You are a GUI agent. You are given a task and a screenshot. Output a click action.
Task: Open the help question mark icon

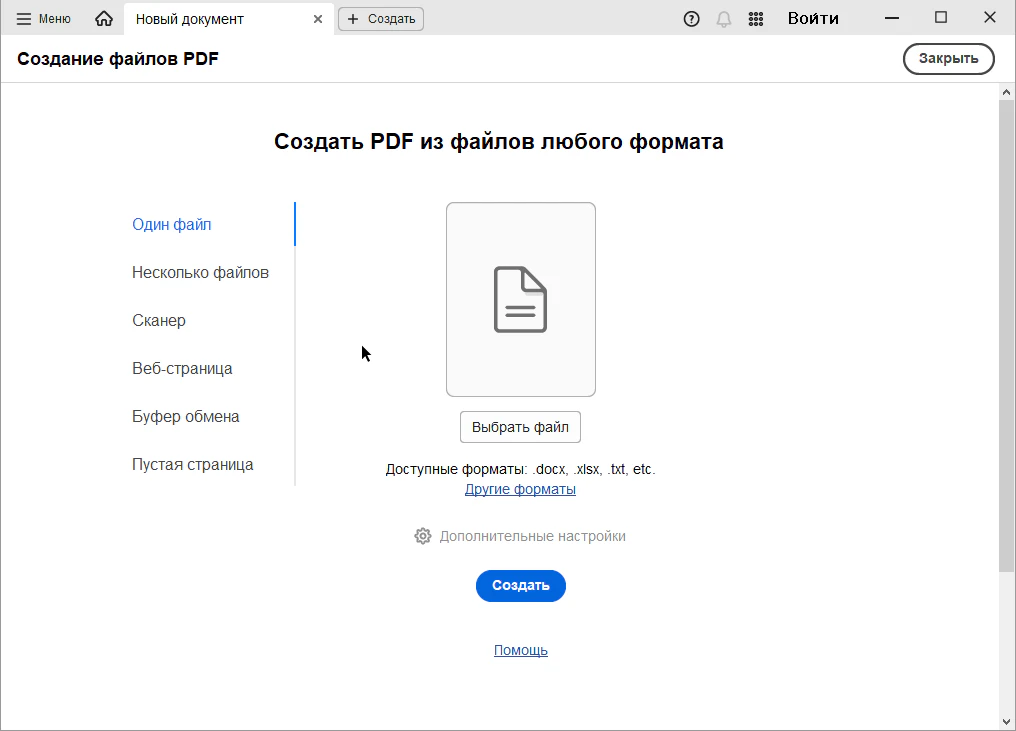pyautogui.click(x=691, y=19)
